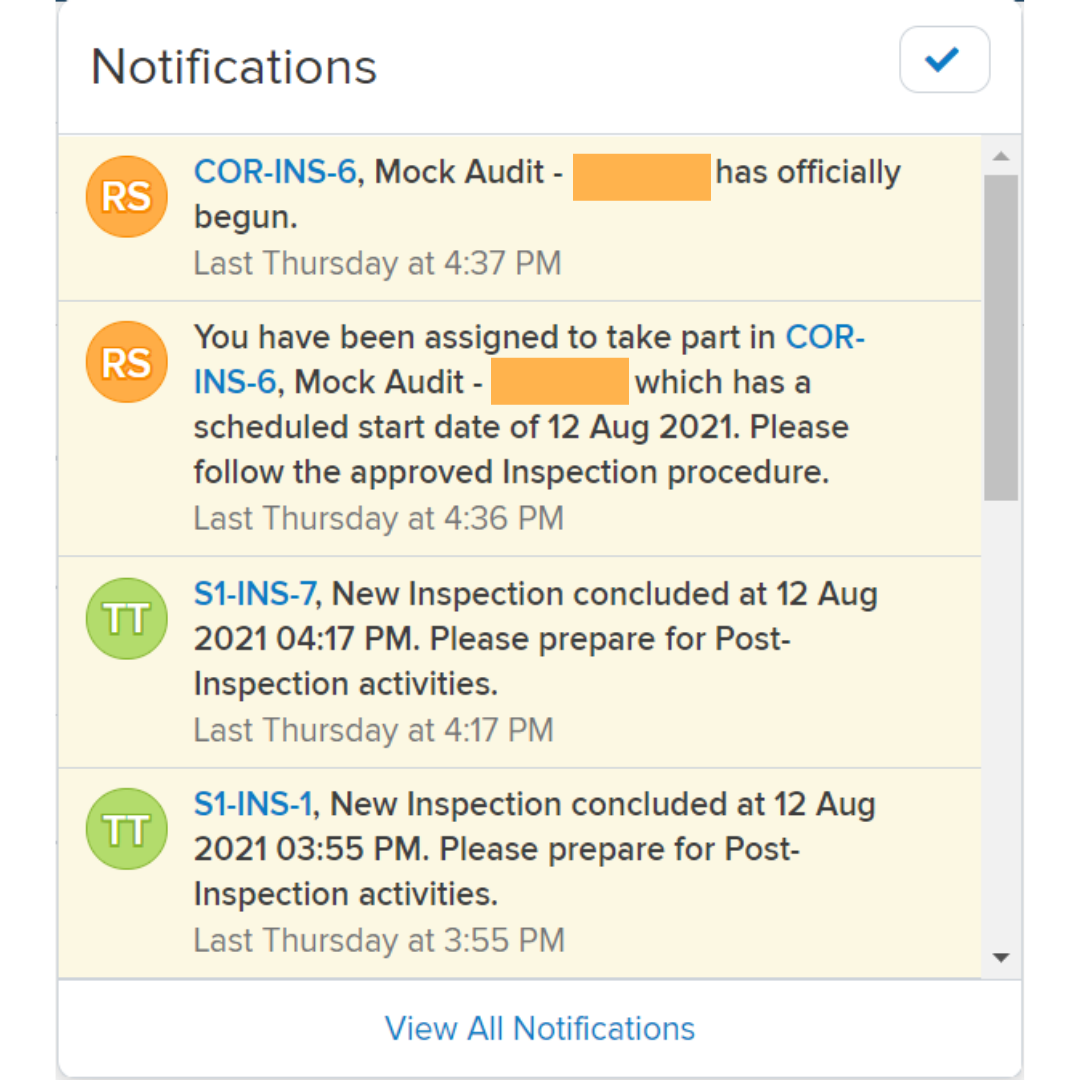
Task: Click the timestamp Last Thursday at 3:55 PM
Action: click(377, 940)
